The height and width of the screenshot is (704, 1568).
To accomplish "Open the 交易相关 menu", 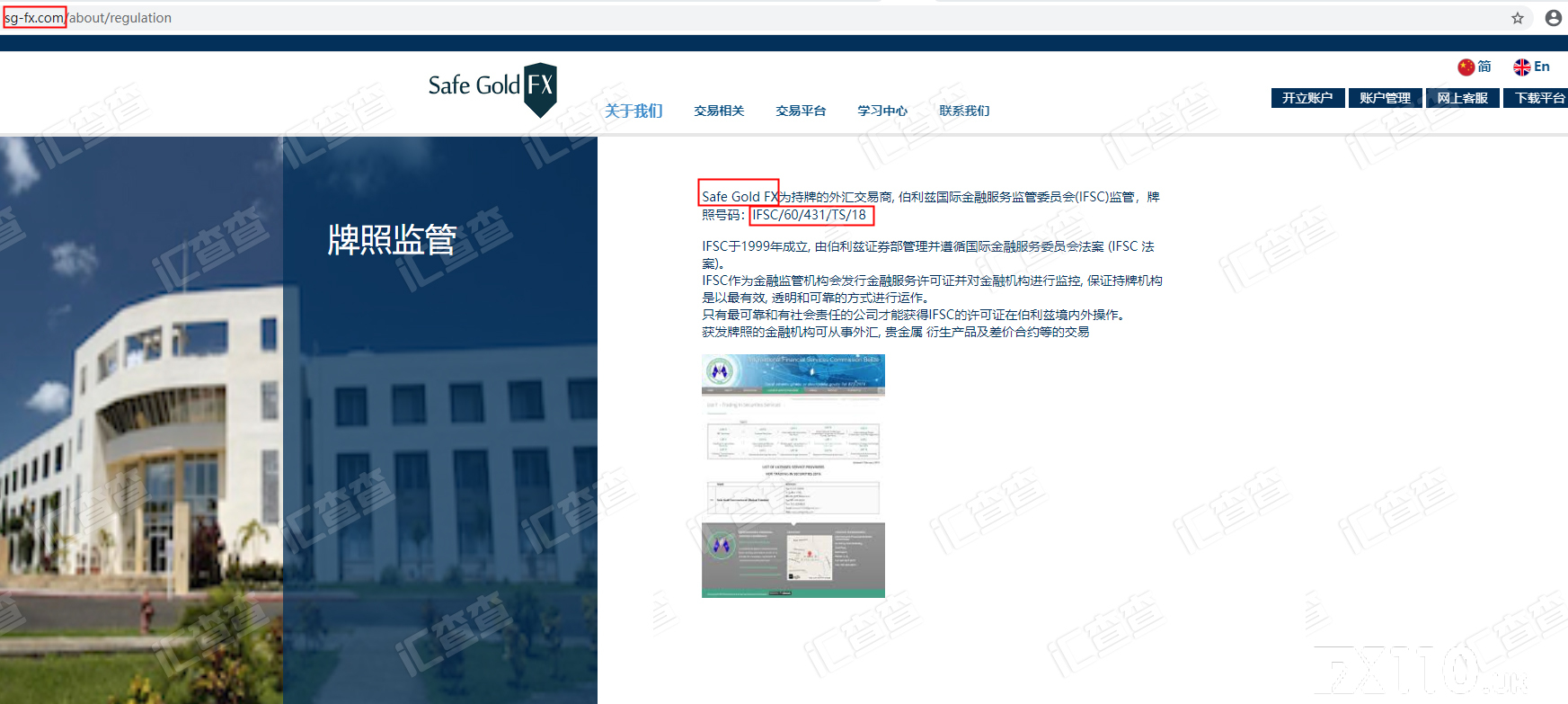I will (x=719, y=111).
